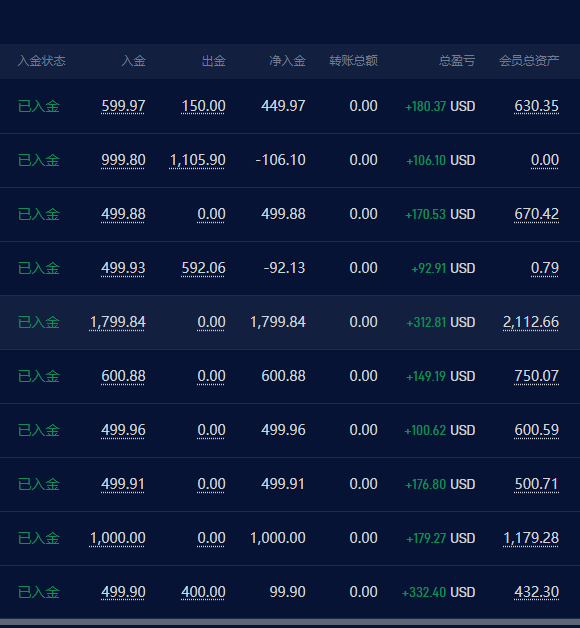Open withdrawal amount 1,105.90
This screenshot has height=628, width=580.
[x=197, y=160]
